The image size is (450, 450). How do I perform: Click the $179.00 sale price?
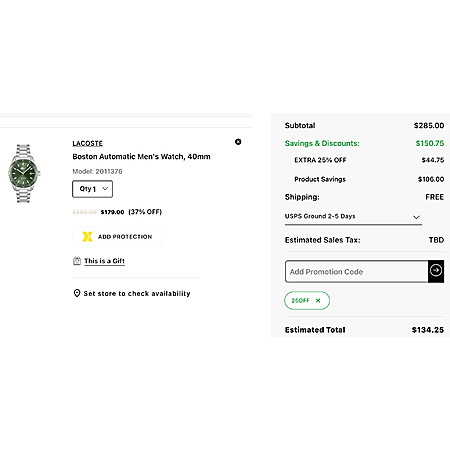click(112, 212)
